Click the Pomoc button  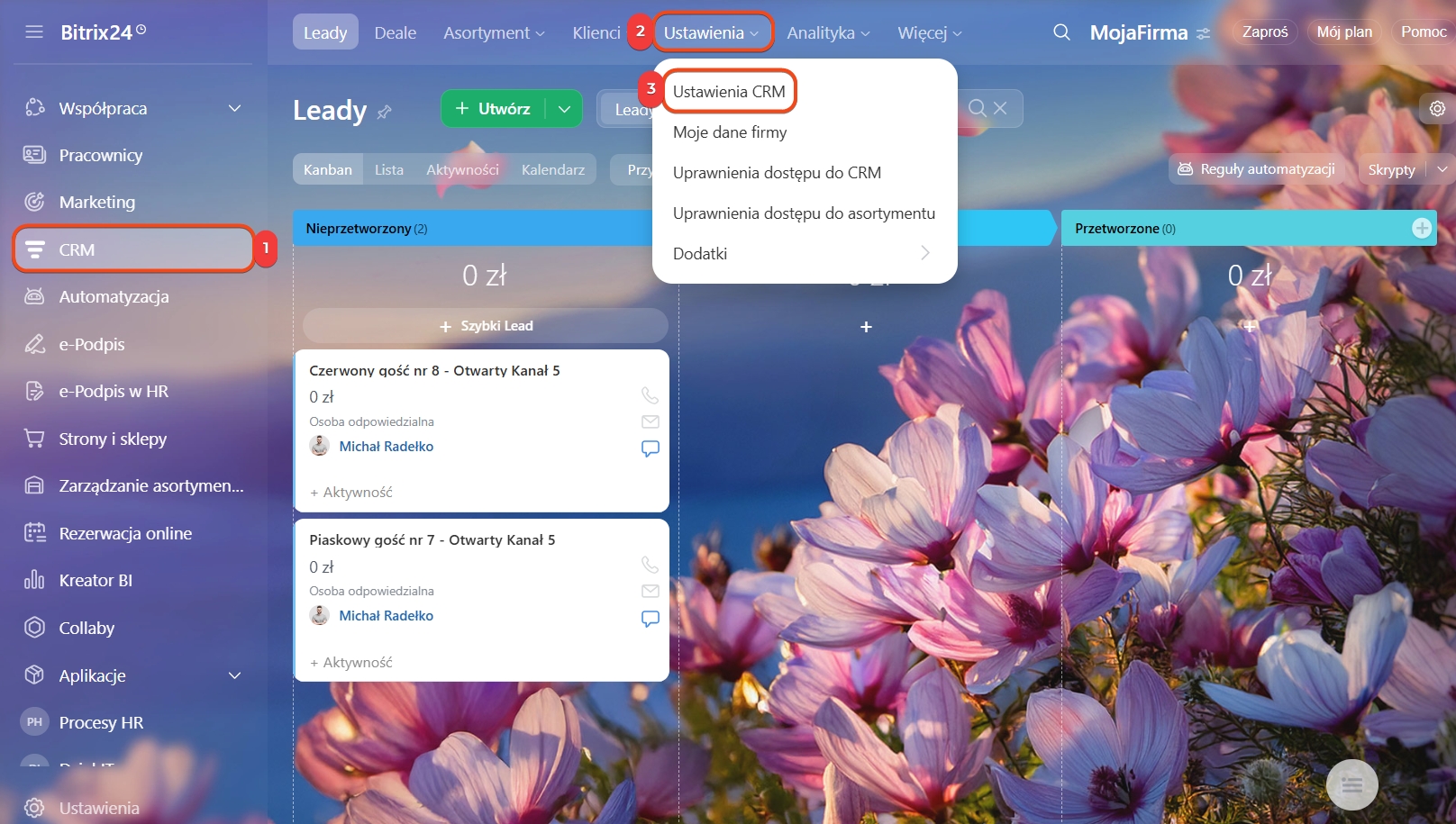tap(1424, 32)
